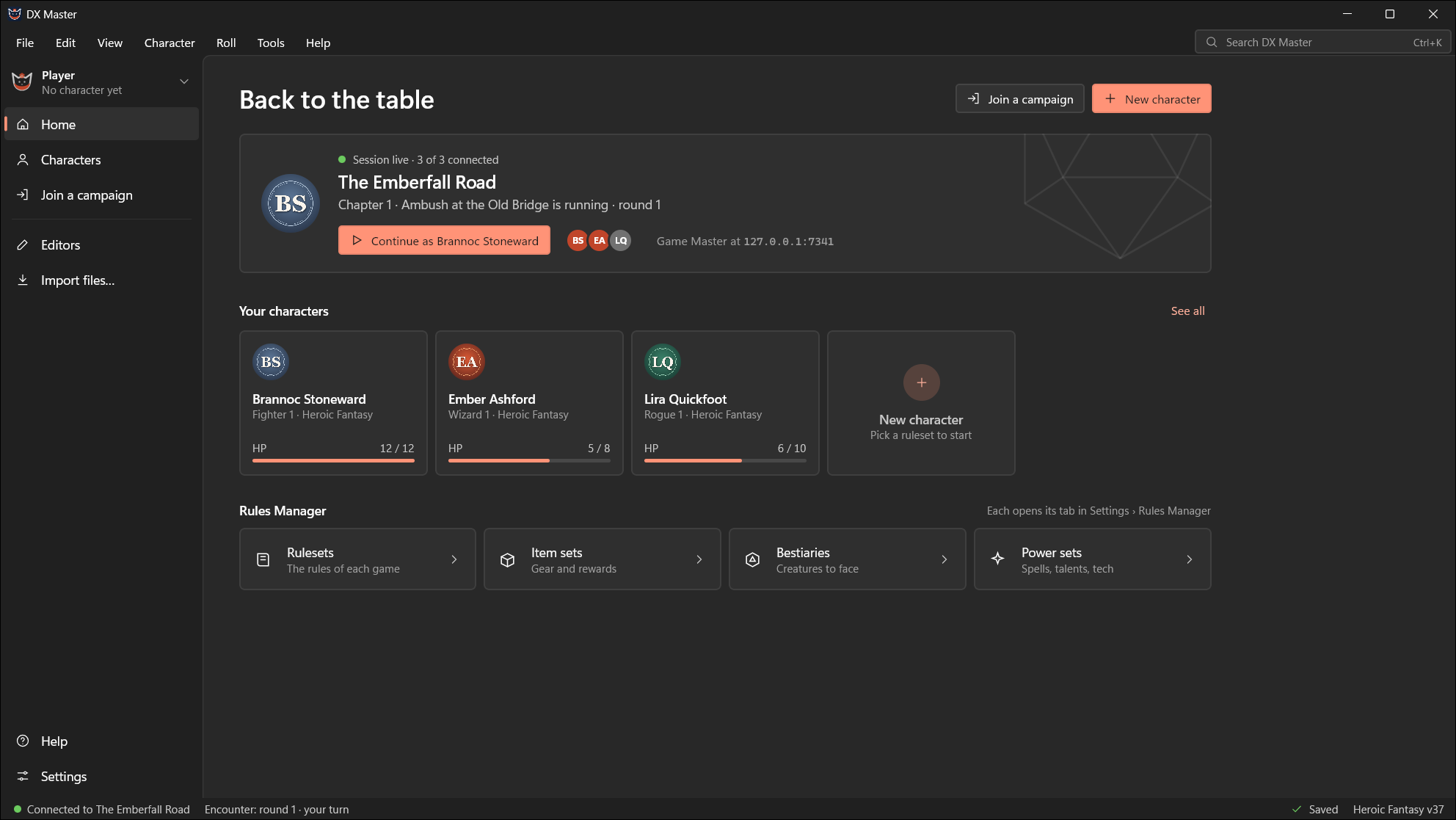This screenshot has width=1456, height=820.
Task: Click the Item sets cube icon
Action: pyautogui.click(x=507, y=559)
